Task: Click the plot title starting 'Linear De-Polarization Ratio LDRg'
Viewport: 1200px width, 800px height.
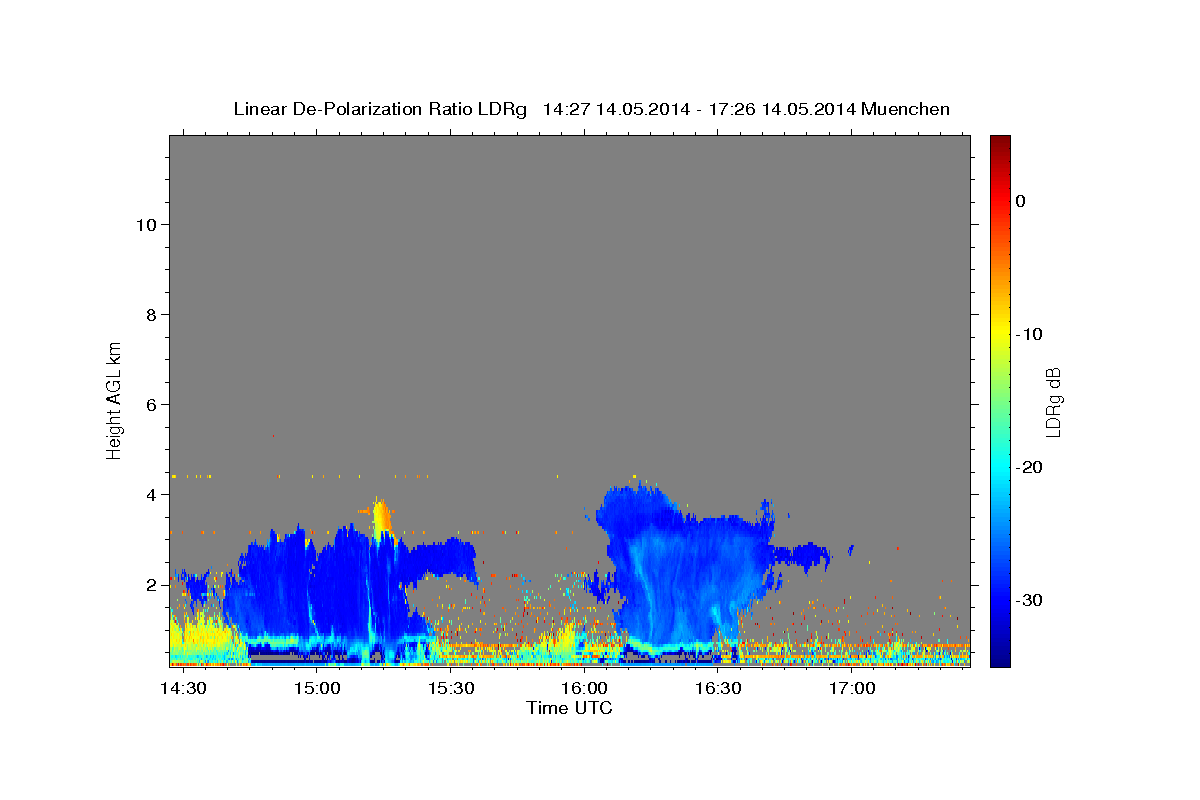Action: click(x=591, y=109)
